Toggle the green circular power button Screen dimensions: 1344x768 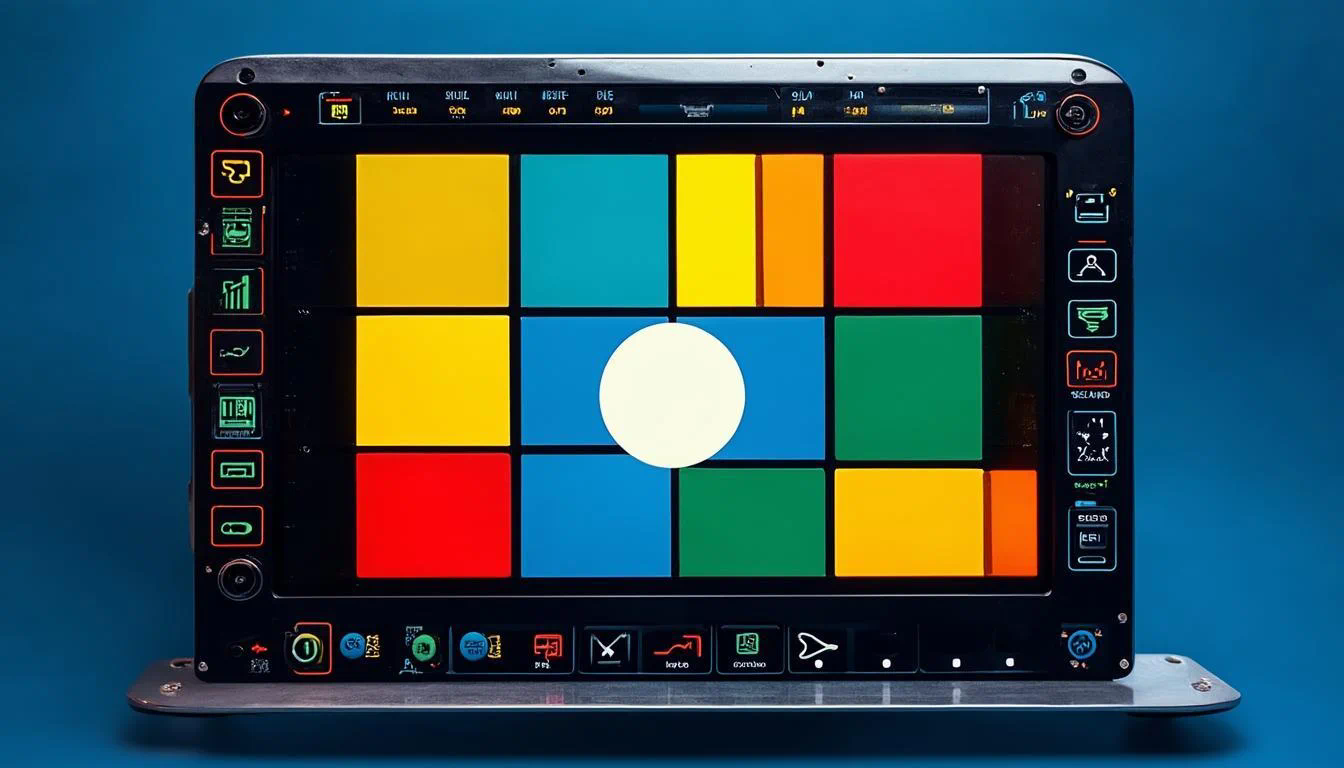pos(307,649)
